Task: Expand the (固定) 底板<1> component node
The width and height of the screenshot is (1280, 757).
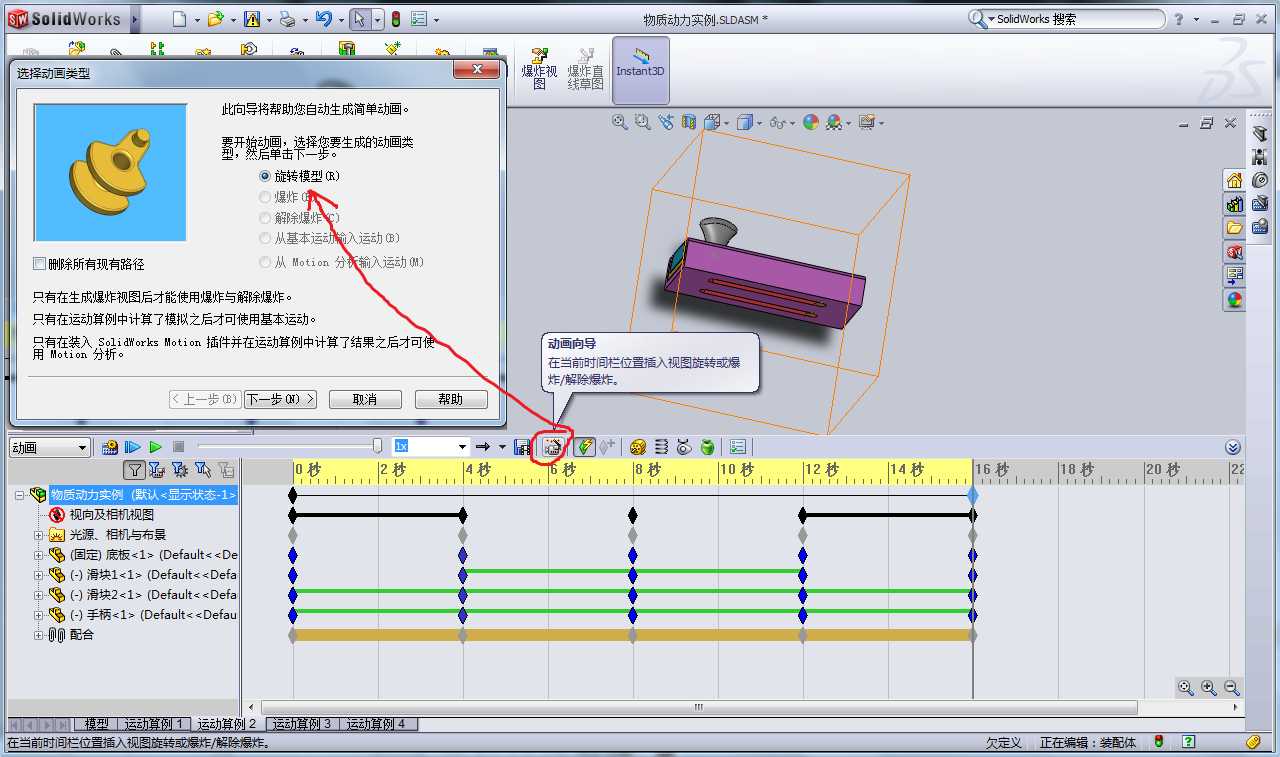Action: click(40, 555)
